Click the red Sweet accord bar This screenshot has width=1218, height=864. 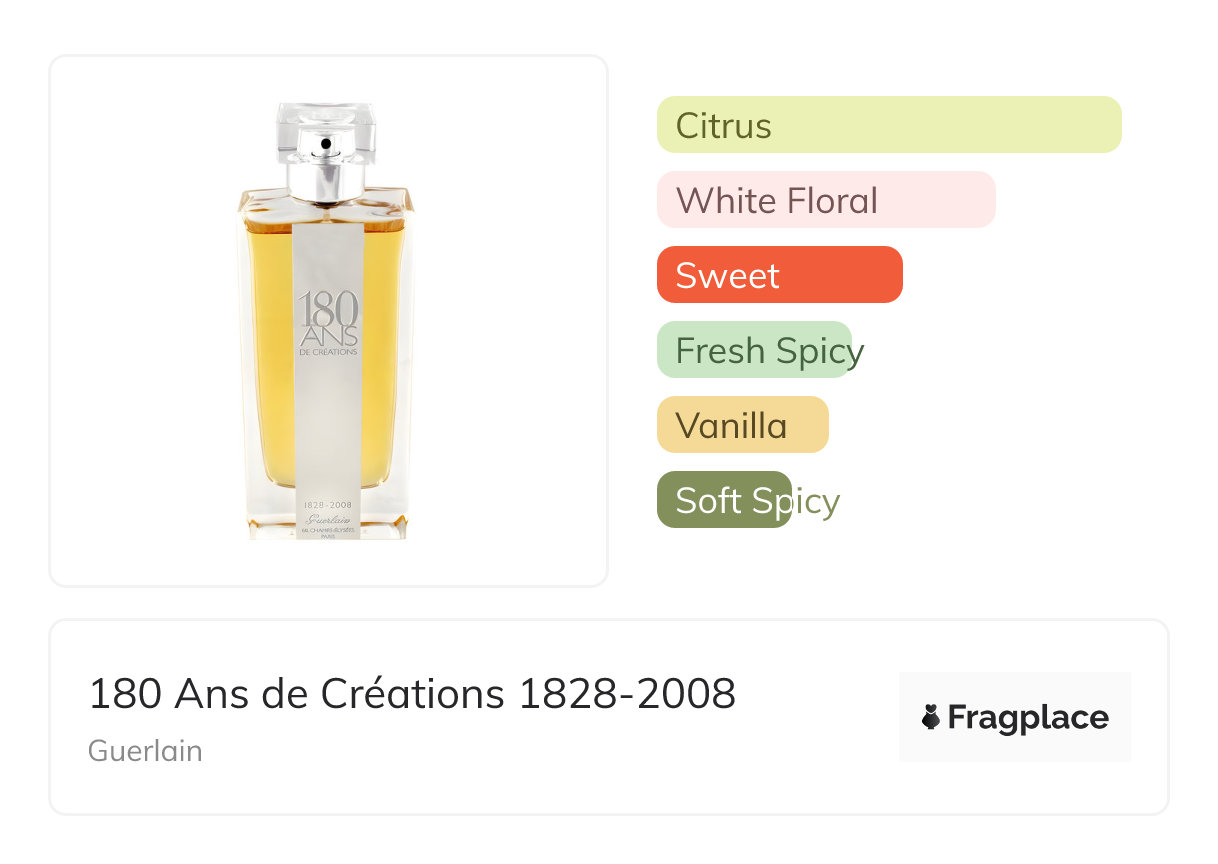pyautogui.click(x=779, y=275)
